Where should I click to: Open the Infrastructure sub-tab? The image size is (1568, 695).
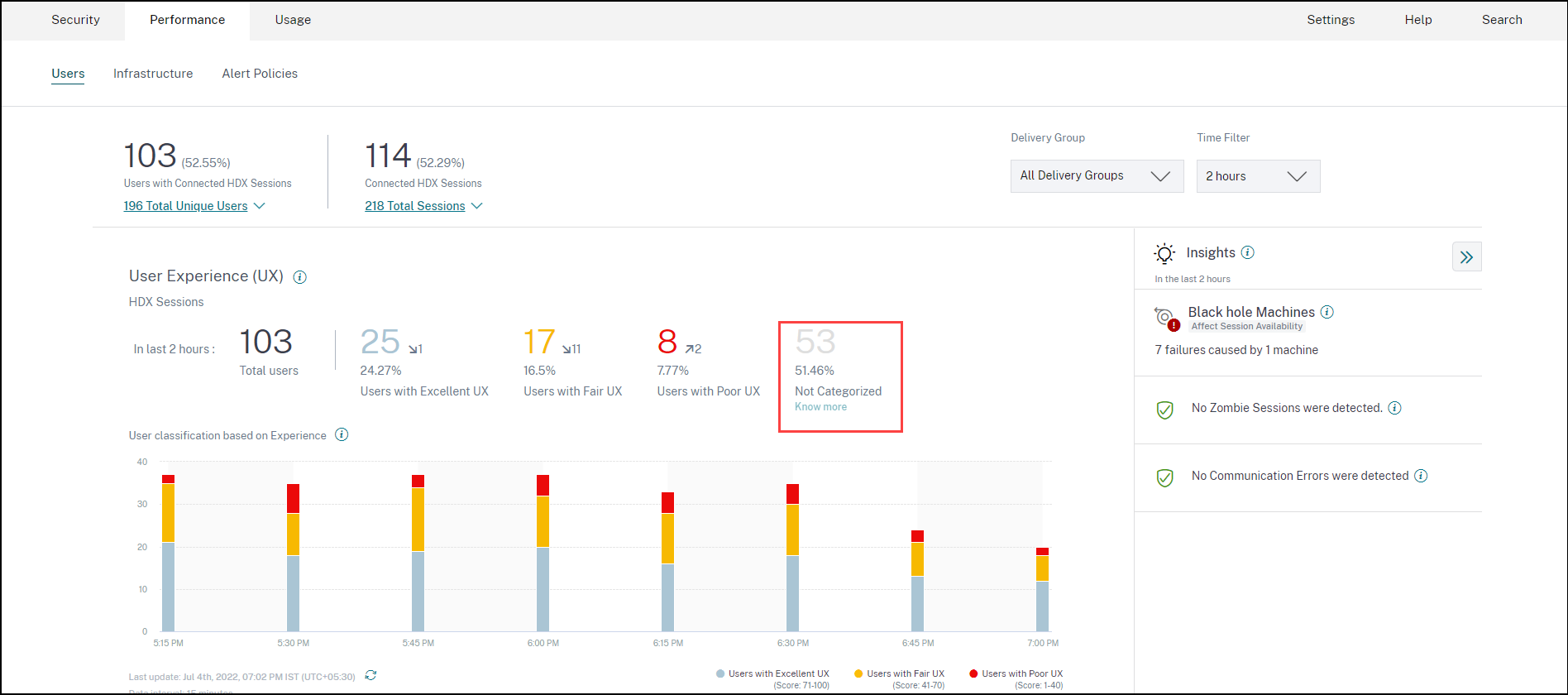click(153, 74)
